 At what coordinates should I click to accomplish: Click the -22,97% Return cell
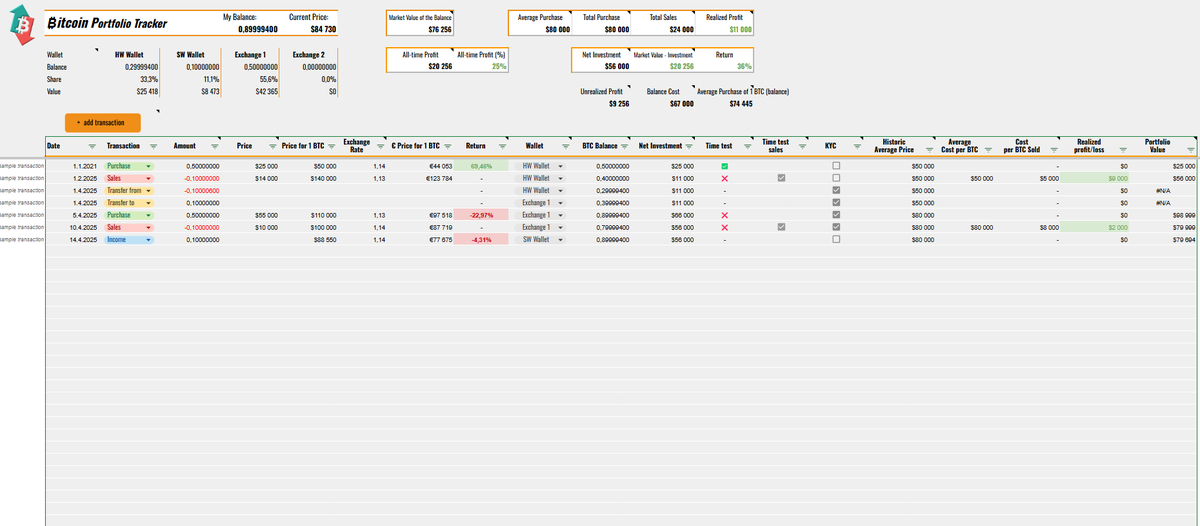point(482,215)
